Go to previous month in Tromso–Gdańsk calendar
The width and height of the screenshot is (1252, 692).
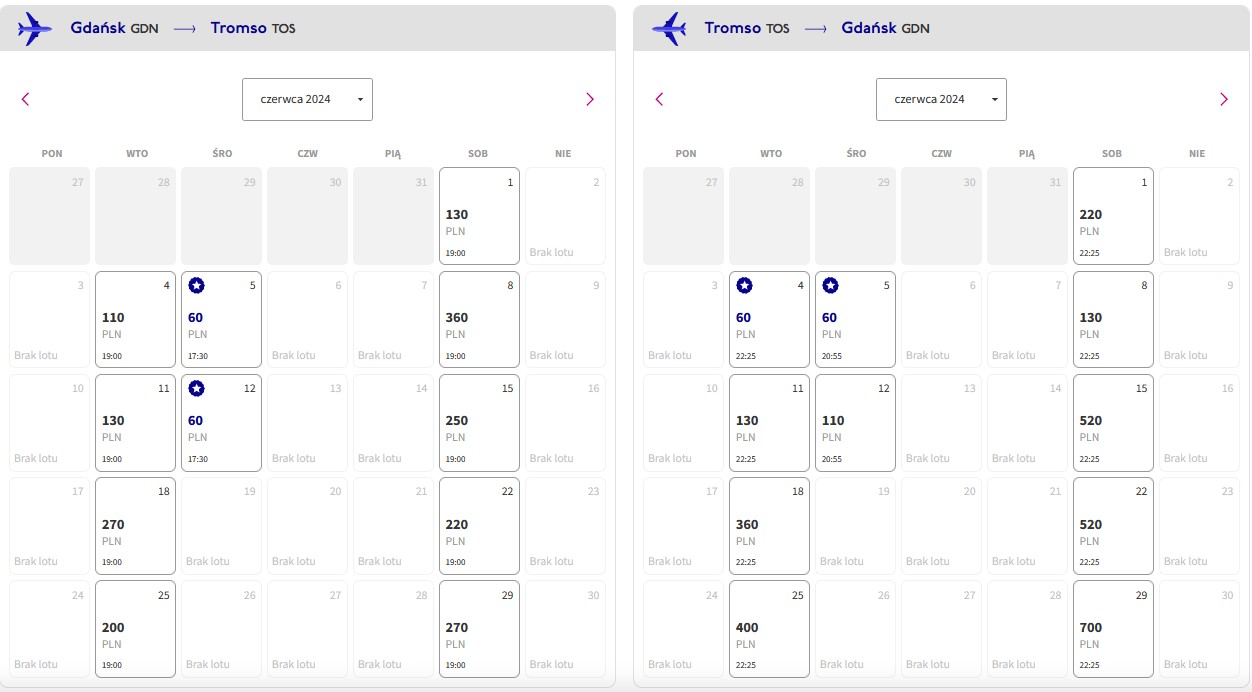[659, 99]
